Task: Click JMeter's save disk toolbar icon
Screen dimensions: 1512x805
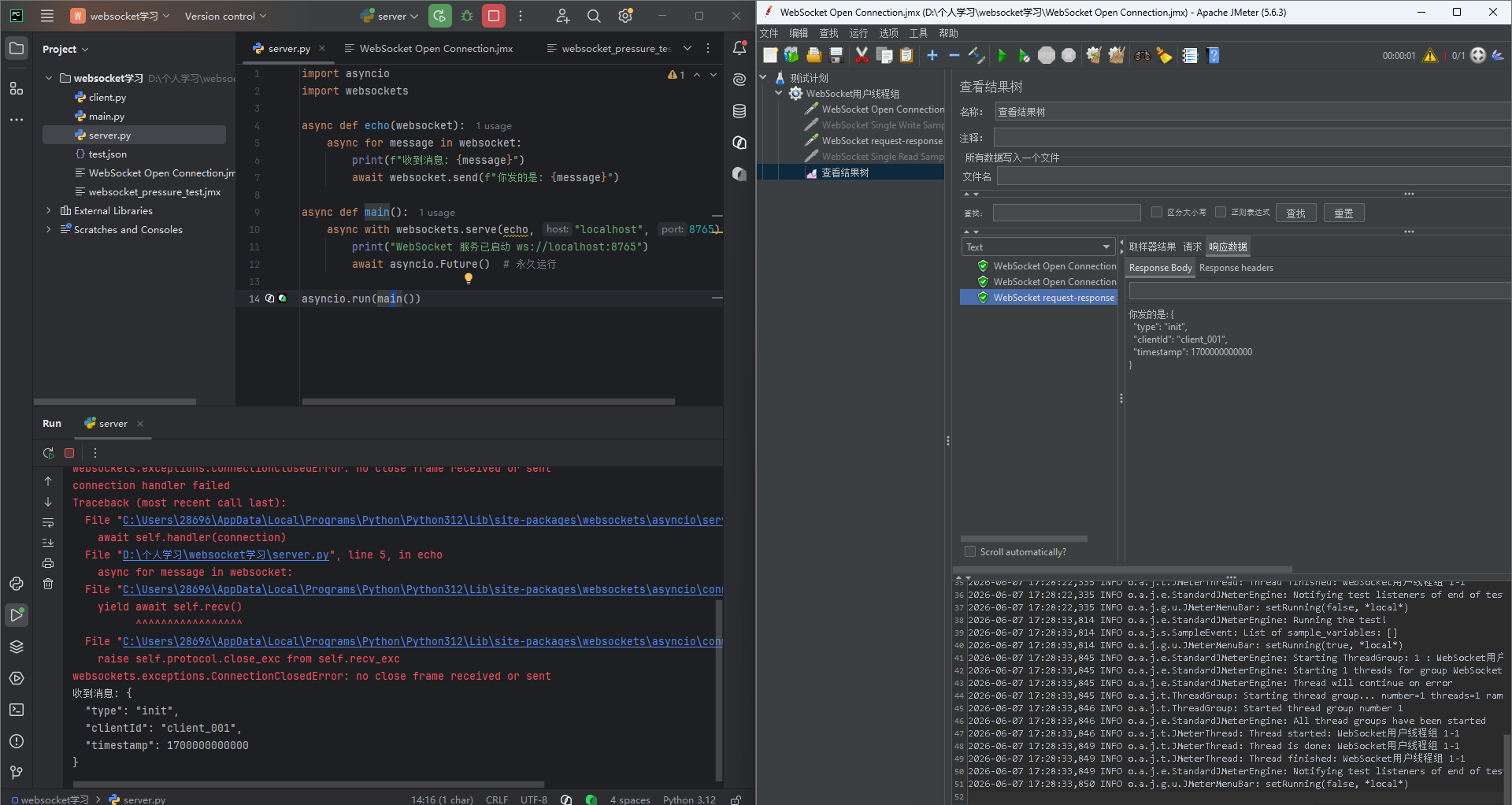Action: (836, 55)
